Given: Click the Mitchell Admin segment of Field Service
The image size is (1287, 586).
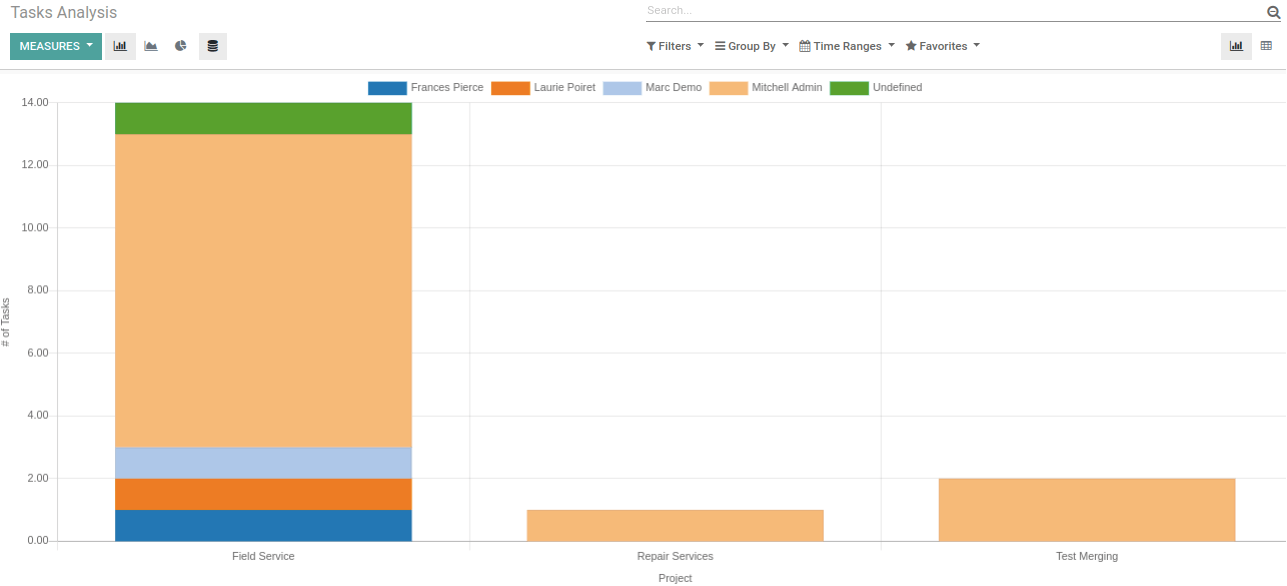Looking at the screenshot, I should click(263, 291).
